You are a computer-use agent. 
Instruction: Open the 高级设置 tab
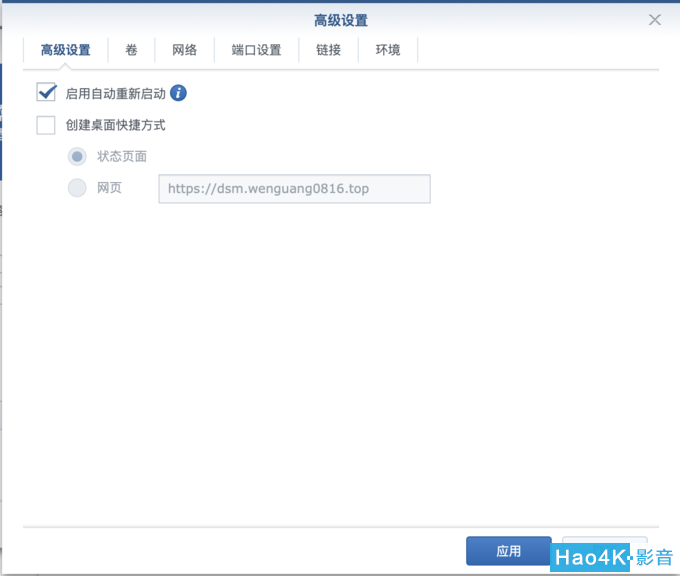click(65, 50)
